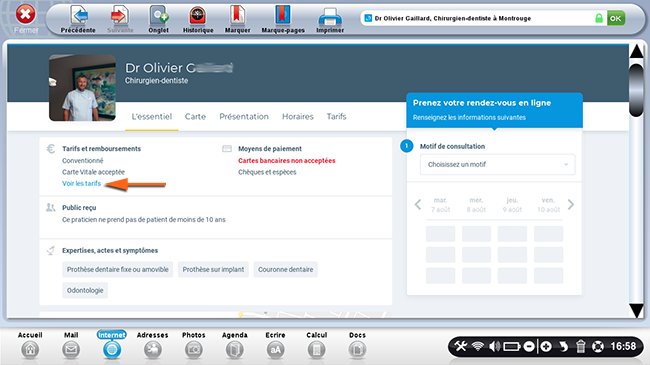This screenshot has width=650, height=365.
Task: Click the 'Prothèse sur implant' tag
Action: [213, 269]
